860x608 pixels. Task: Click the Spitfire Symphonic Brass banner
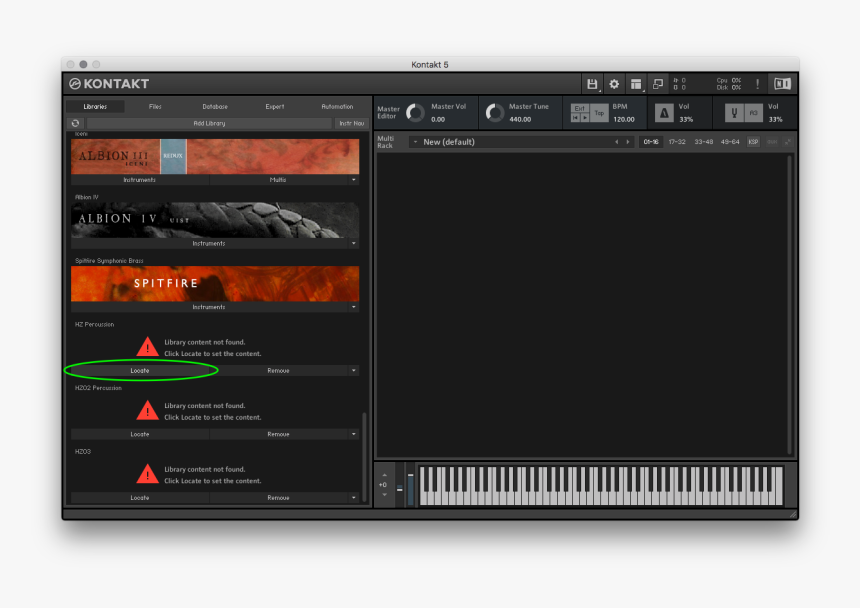tap(215, 284)
